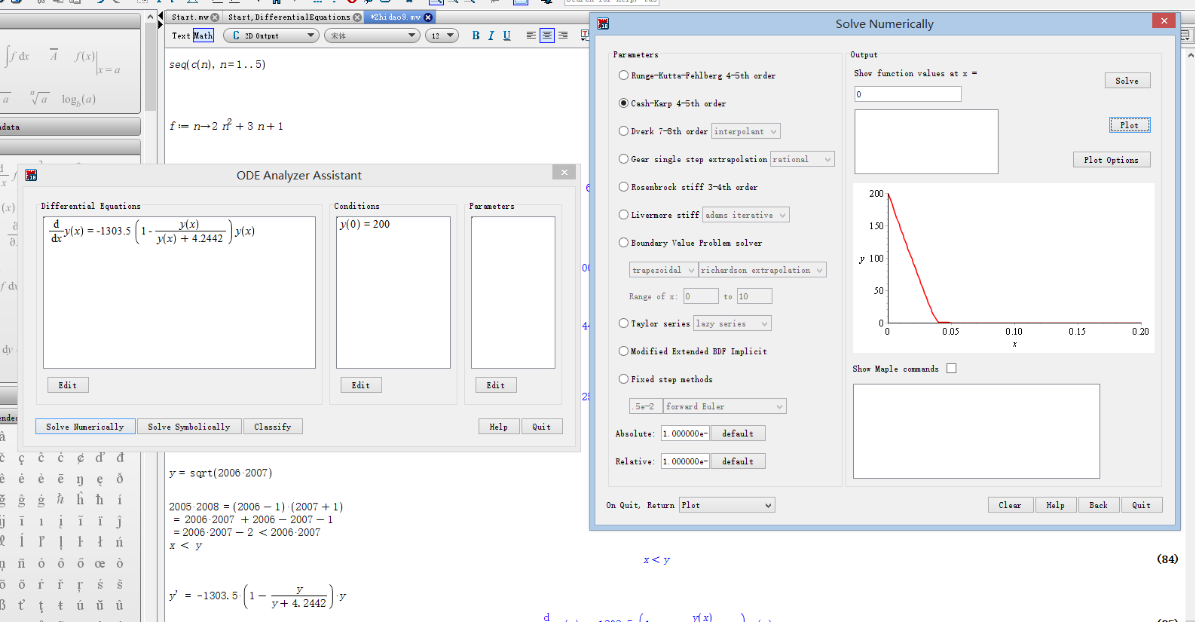Image resolution: width=1195 pixels, height=622 pixels.
Task: Switch to Text input mode
Action: point(181,36)
